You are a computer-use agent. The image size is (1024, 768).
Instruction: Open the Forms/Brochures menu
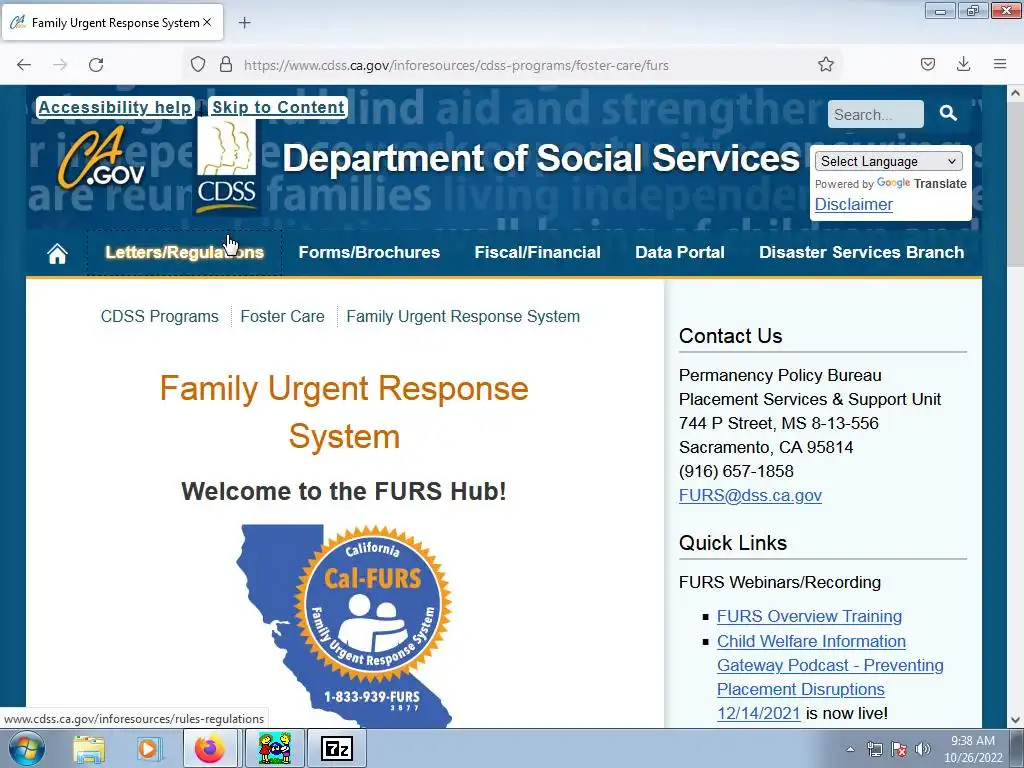369,253
